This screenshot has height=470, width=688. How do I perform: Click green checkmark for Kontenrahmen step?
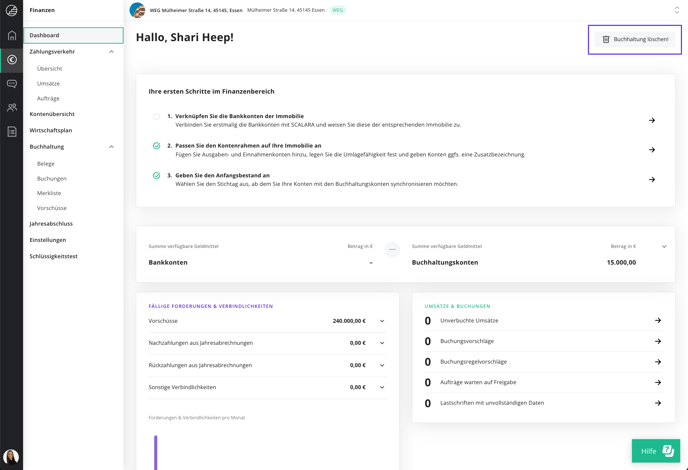pos(156,146)
